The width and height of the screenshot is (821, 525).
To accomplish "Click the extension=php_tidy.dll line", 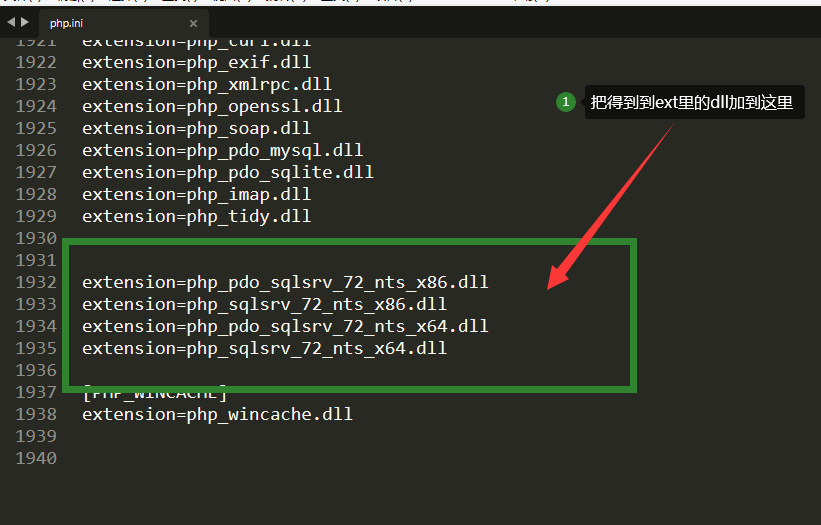I will tap(196, 216).
